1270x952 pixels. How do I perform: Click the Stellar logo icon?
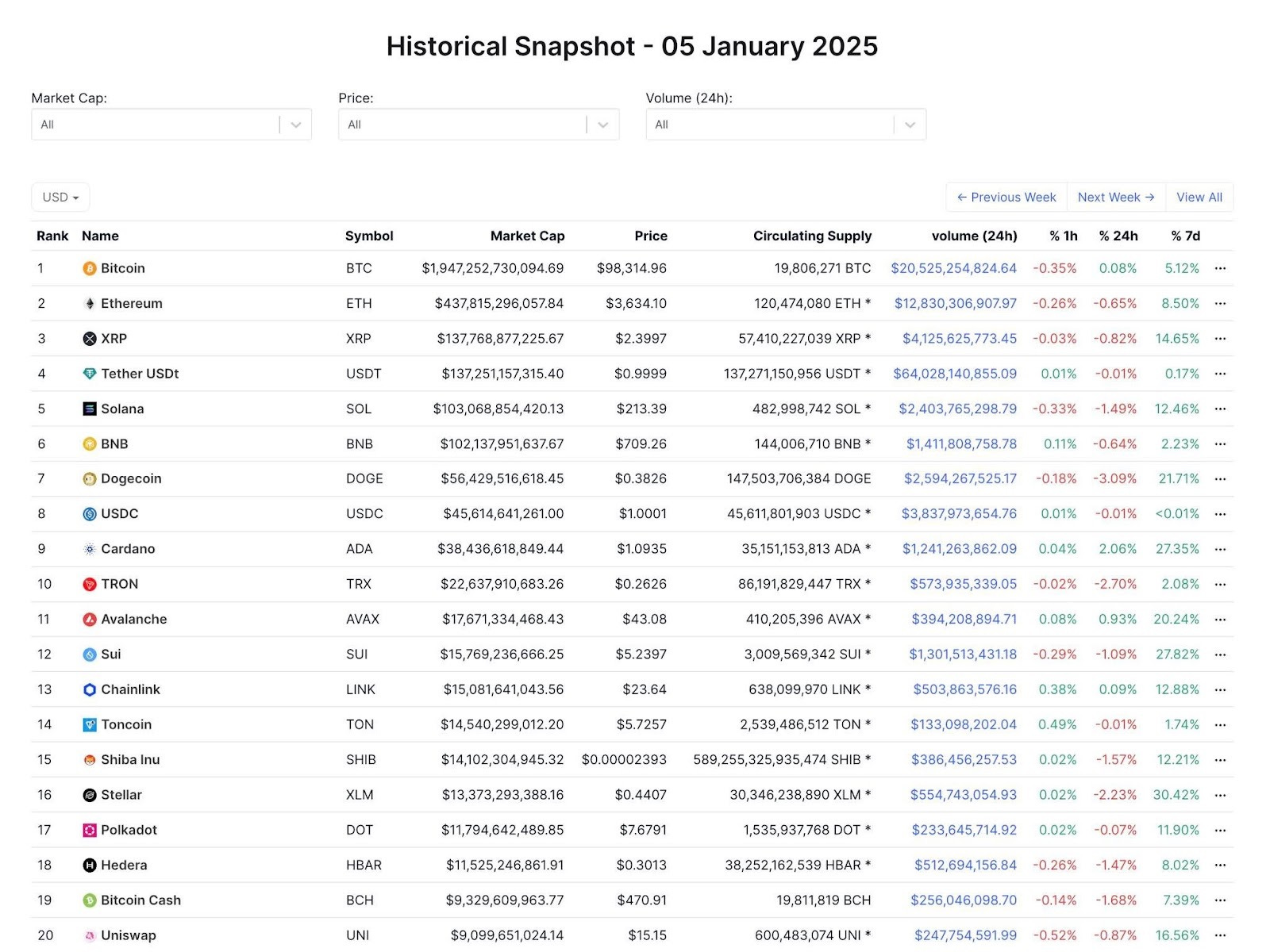90,795
